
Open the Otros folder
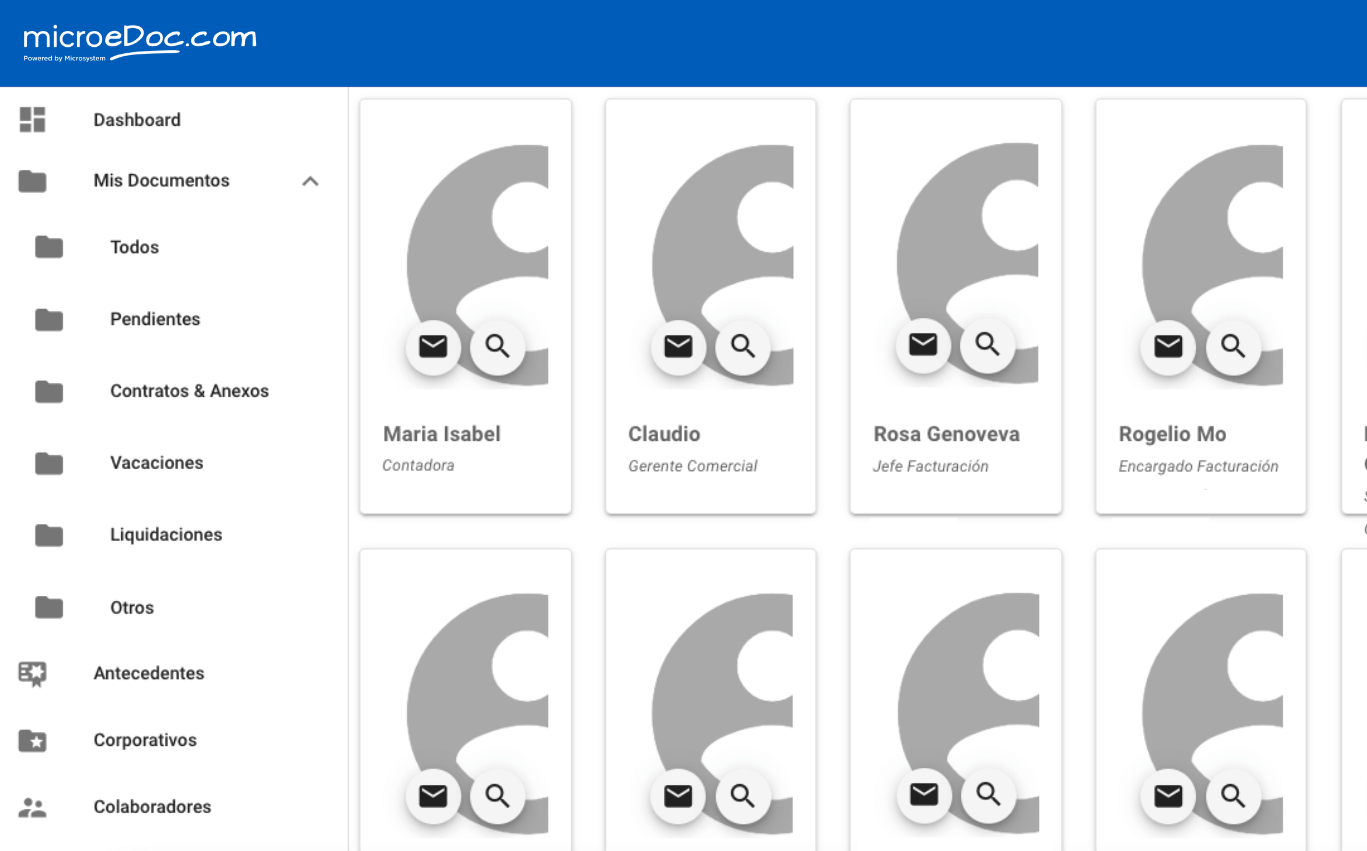click(x=131, y=607)
